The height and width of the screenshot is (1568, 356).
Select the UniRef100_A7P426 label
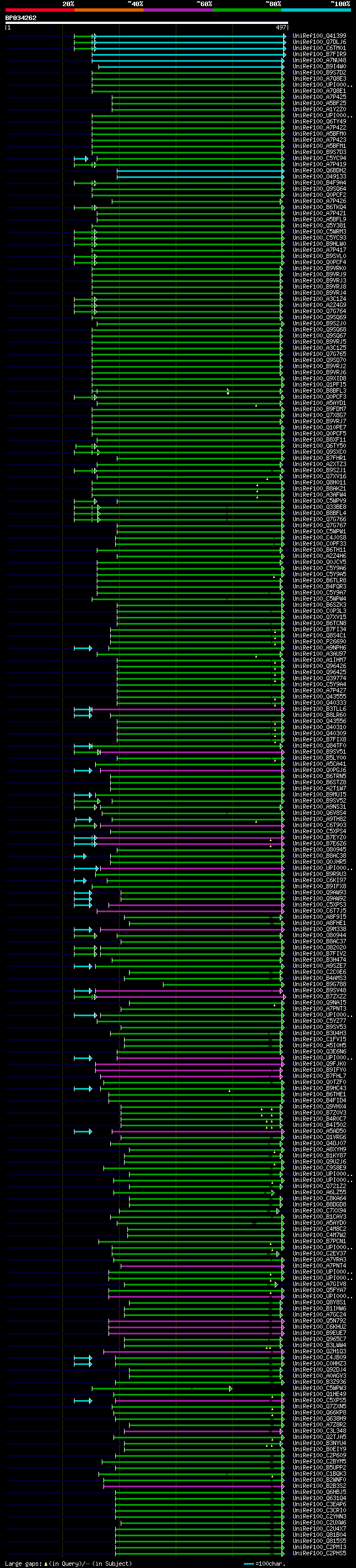click(319, 201)
